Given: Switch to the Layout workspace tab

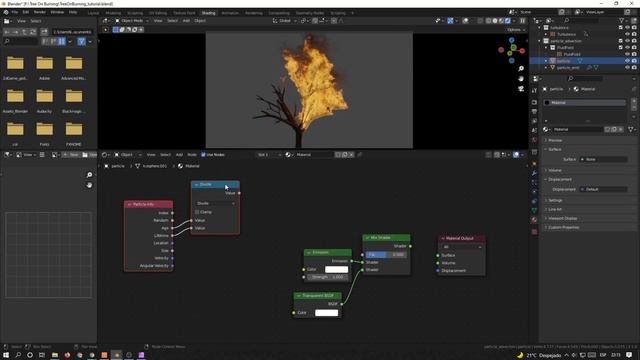Looking at the screenshot, I should [x=93, y=13].
